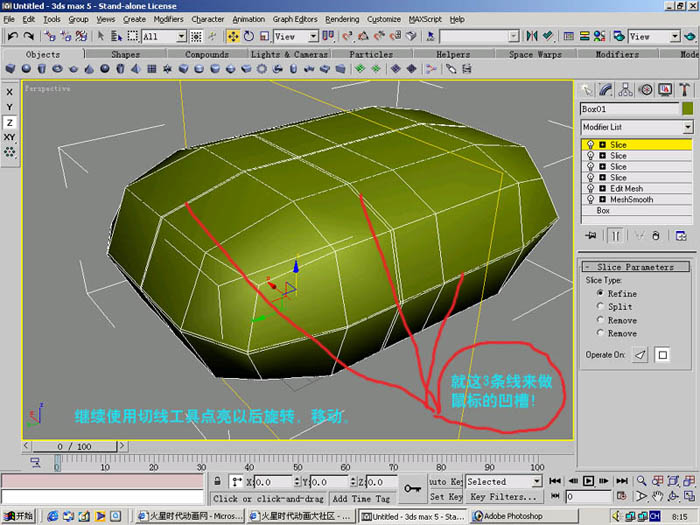Click Configure Modifier Sets icon

[681, 235]
